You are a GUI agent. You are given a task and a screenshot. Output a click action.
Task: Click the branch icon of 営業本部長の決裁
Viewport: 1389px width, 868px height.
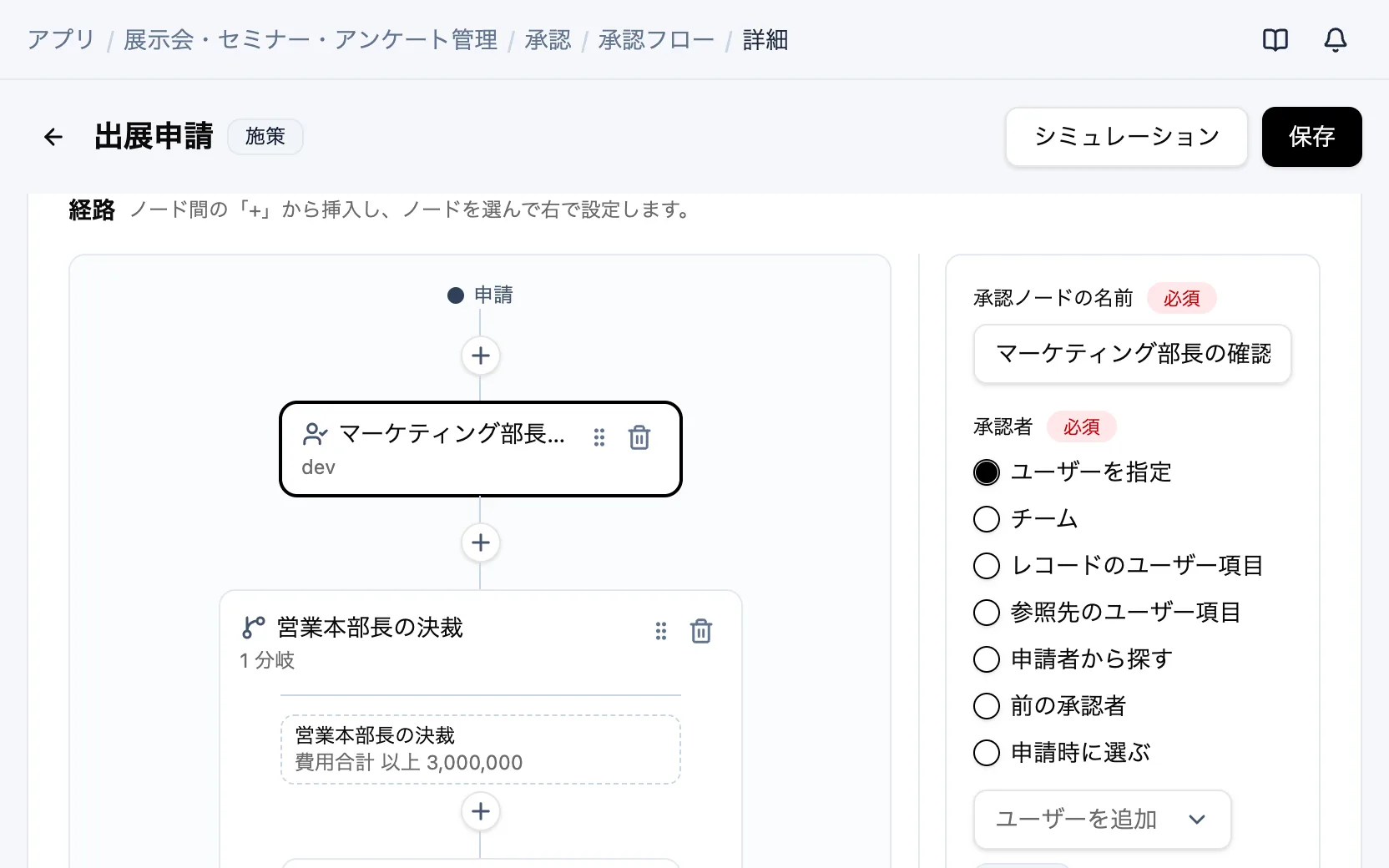[x=253, y=628]
